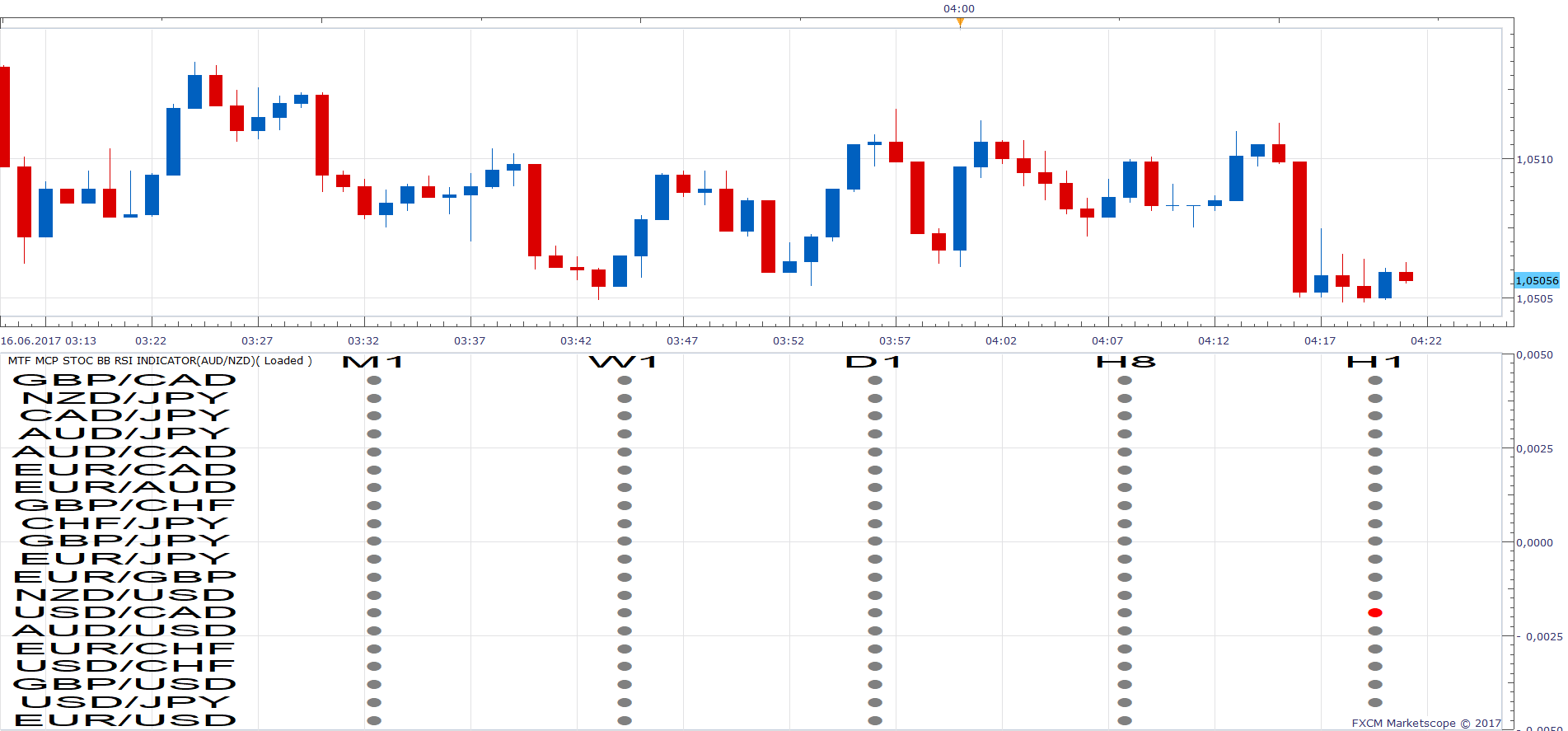Click the 16.06.2017 03:13 time label

[49, 340]
